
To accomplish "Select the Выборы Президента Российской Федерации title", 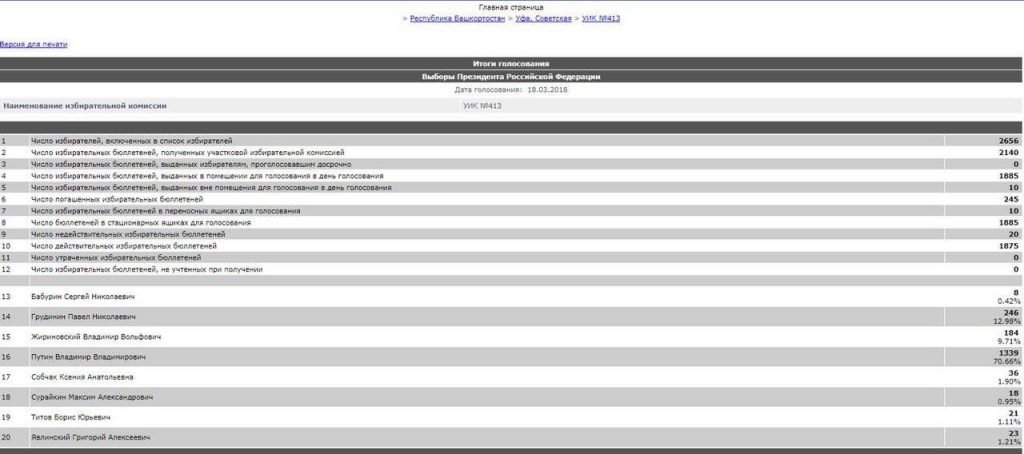I will tap(511, 76).
